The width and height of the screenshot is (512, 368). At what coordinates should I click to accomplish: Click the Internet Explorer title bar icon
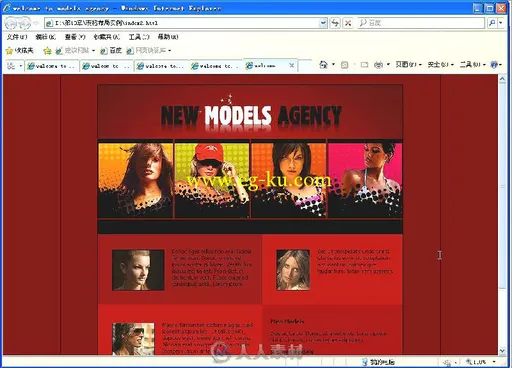(x=6, y=8)
